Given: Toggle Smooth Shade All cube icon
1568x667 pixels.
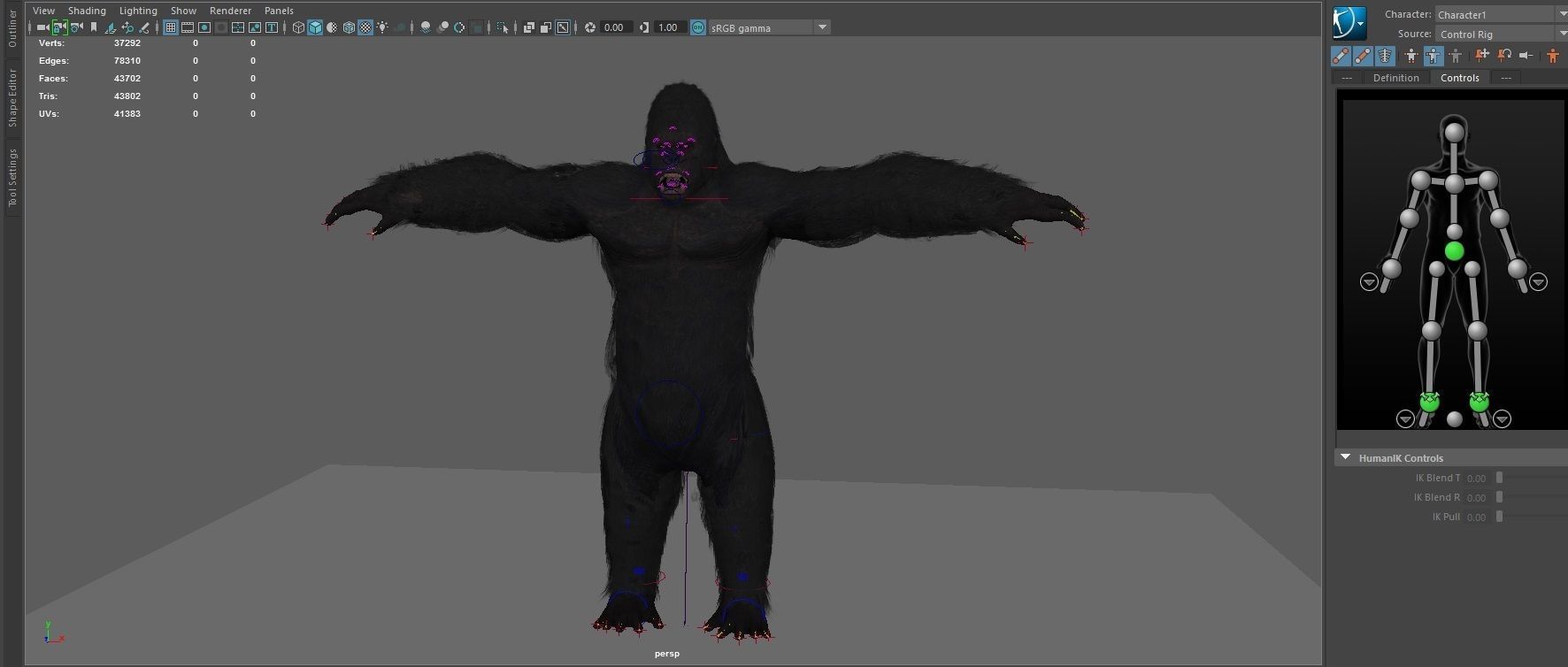Looking at the screenshot, I should click(315, 27).
